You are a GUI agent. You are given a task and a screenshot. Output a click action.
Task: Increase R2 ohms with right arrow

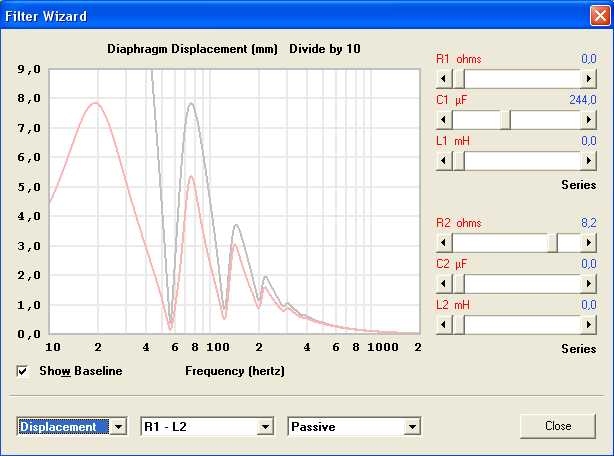[x=589, y=242]
